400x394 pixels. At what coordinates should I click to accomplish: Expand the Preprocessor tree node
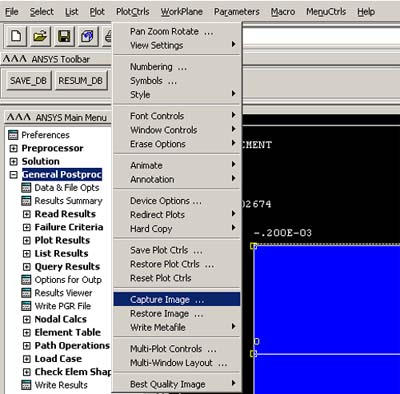[x=13, y=148]
